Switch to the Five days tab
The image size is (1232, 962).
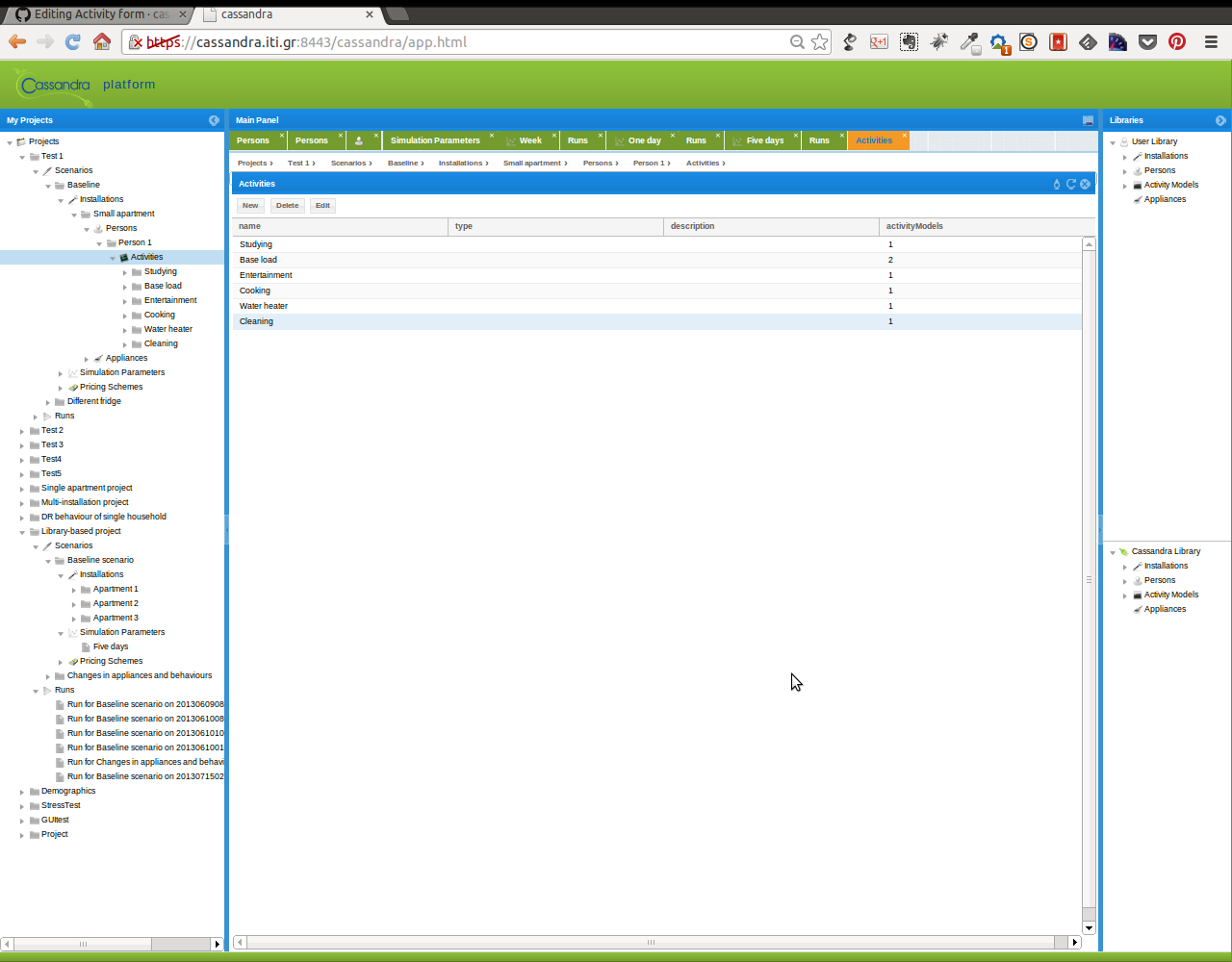[x=764, y=140]
